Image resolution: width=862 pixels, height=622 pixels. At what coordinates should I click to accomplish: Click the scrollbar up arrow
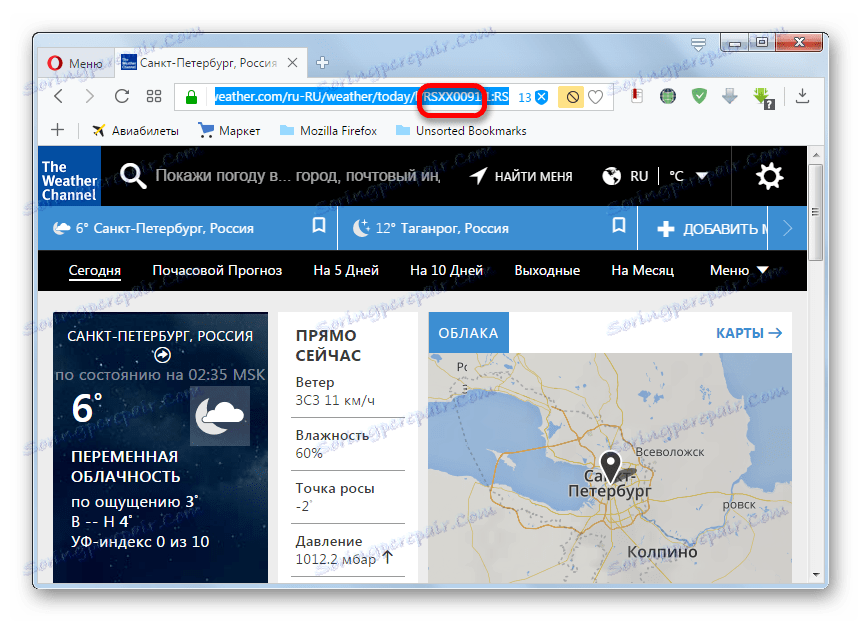tap(816, 156)
